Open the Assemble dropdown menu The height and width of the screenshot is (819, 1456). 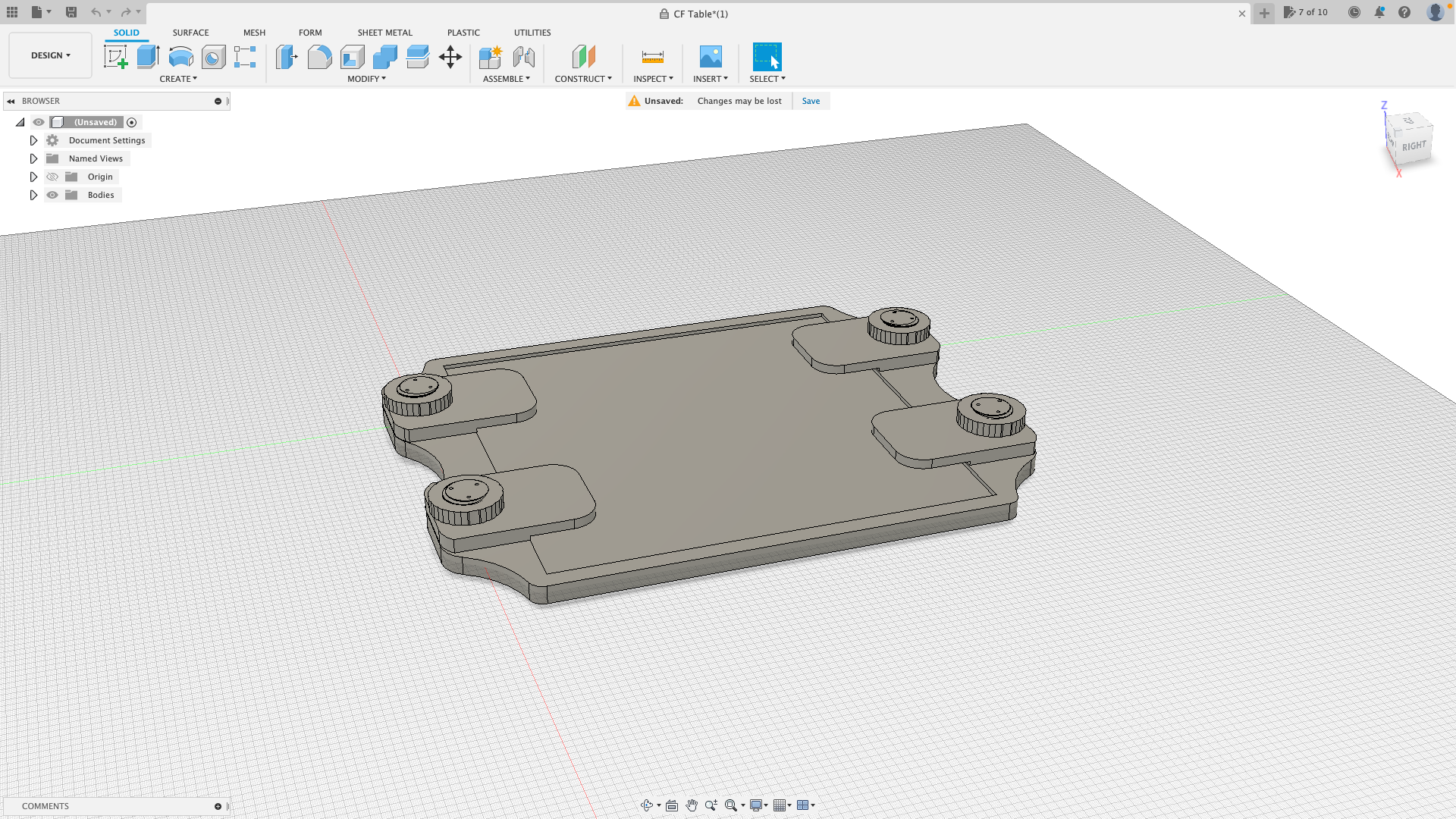[x=507, y=79]
